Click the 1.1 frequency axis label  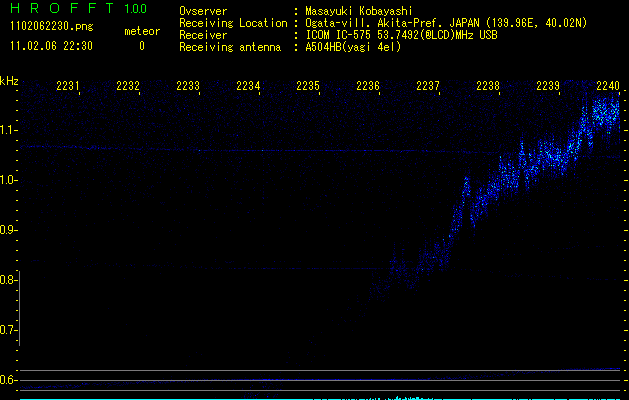tap(8, 130)
